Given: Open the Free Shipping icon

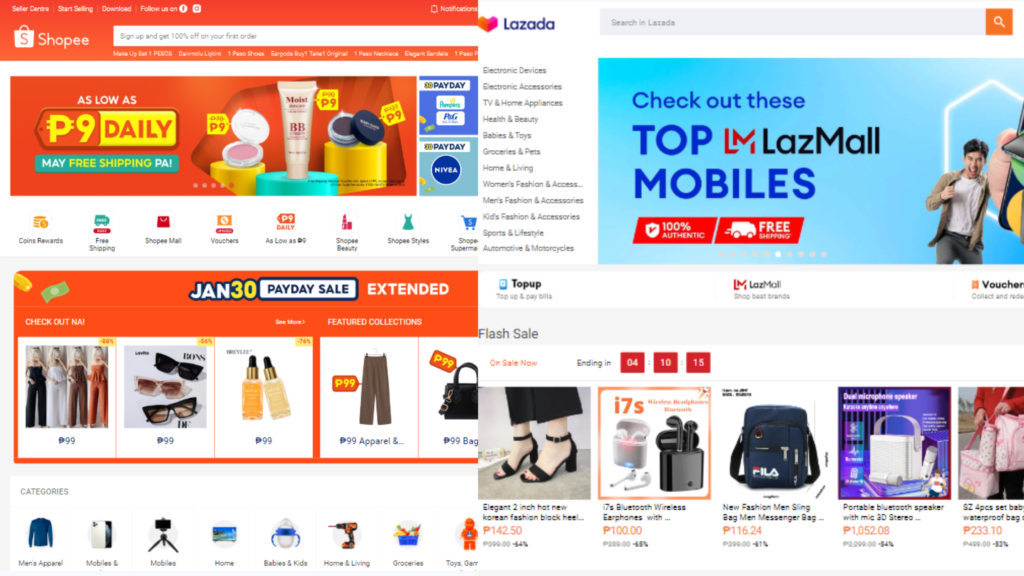Looking at the screenshot, I should click(102, 223).
